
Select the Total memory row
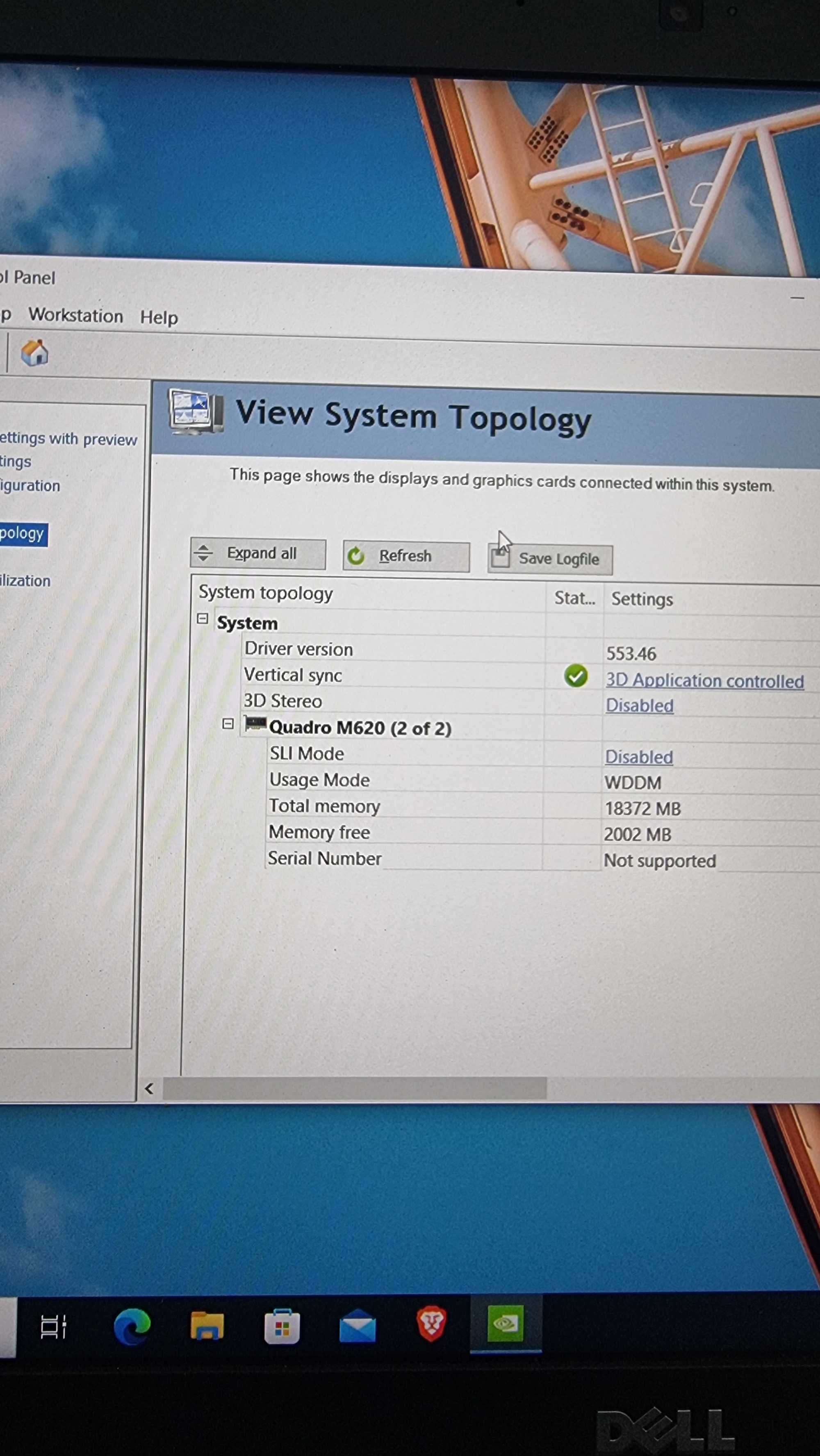pyautogui.click(x=325, y=806)
